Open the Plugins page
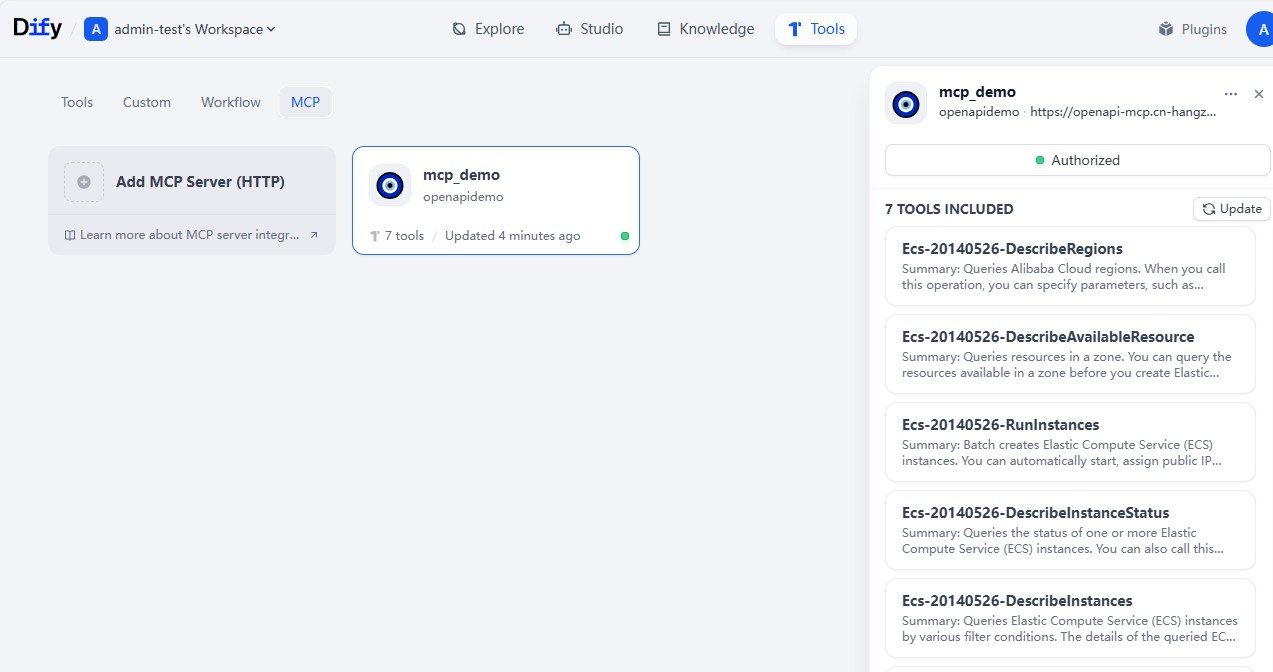This screenshot has width=1273, height=672. (x=1192, y=29)
